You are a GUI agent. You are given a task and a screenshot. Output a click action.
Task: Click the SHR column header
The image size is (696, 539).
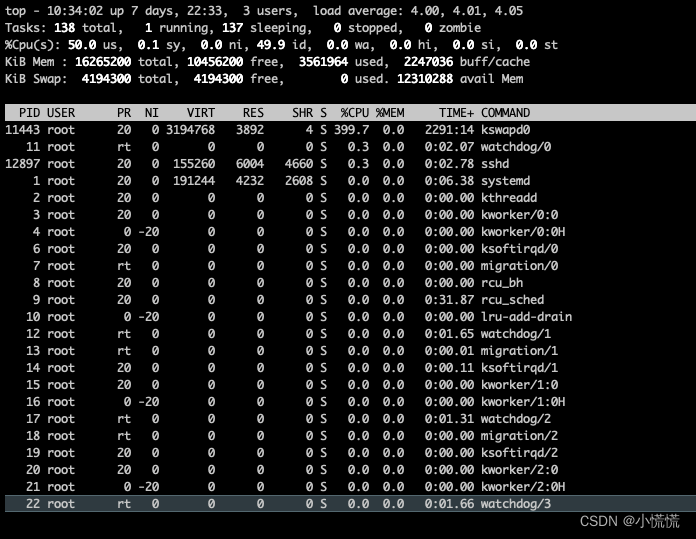pos(302,113)
